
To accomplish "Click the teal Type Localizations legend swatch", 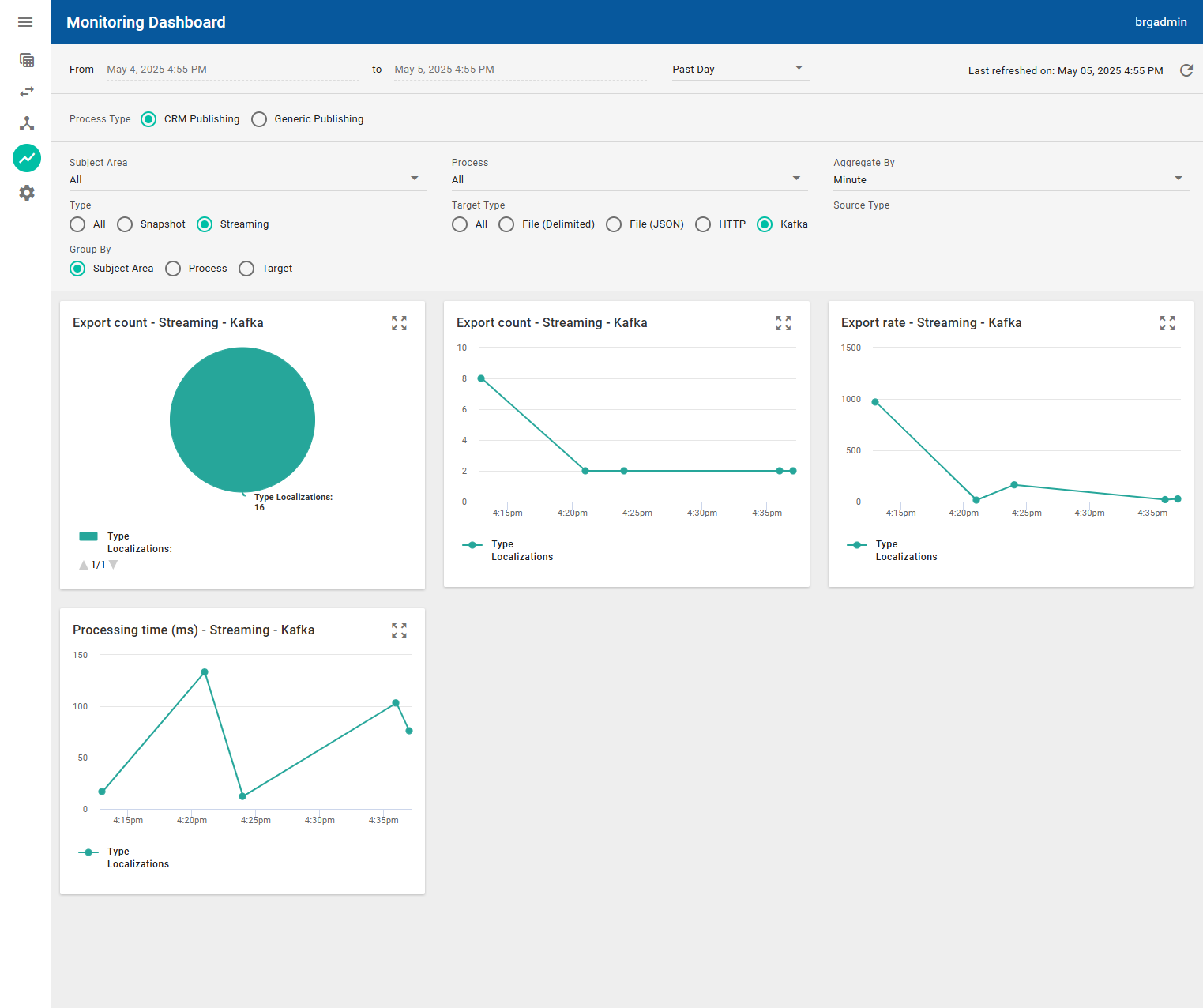I will [88, 536].
